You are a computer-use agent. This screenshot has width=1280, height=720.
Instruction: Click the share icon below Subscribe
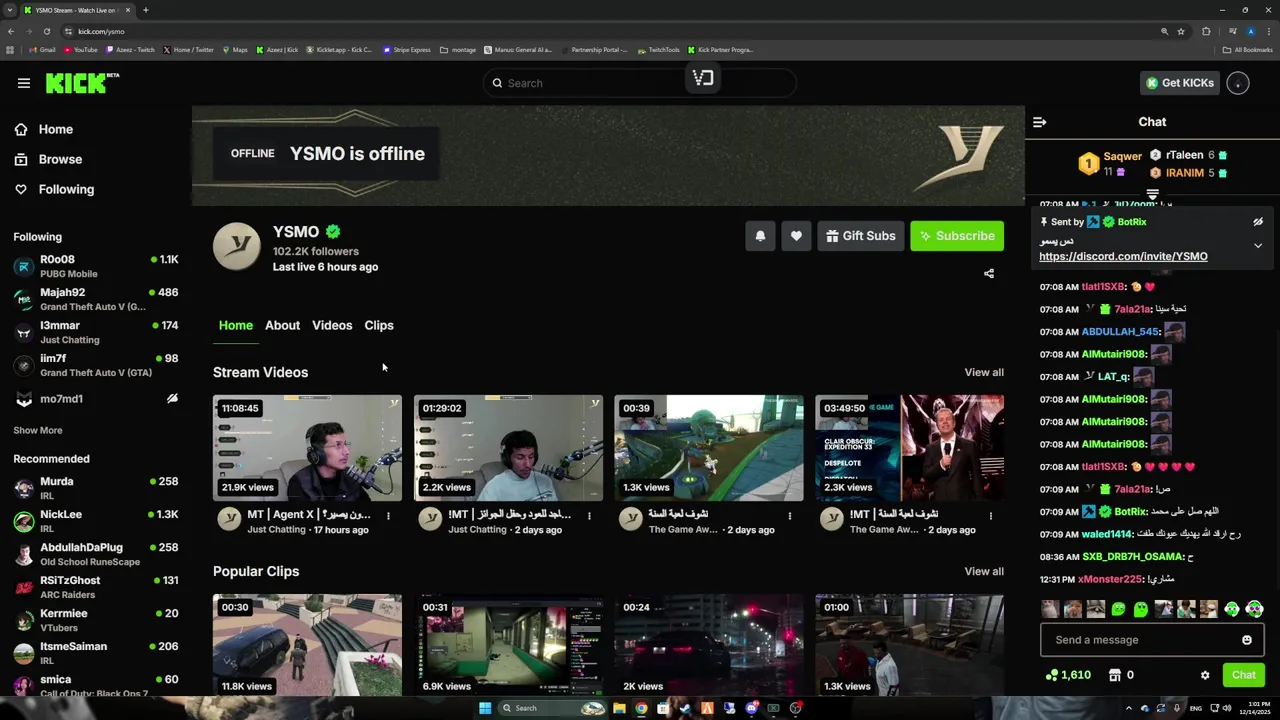point(989,273)
